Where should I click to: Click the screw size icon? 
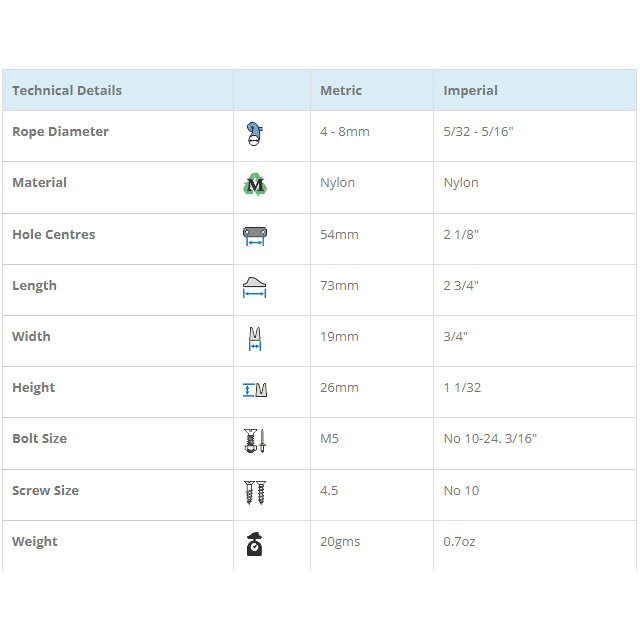(255, 492)
